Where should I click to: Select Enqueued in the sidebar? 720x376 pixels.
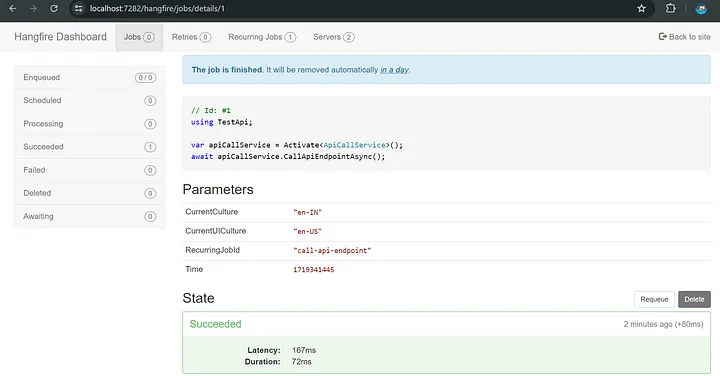click(x=90, y=78)
